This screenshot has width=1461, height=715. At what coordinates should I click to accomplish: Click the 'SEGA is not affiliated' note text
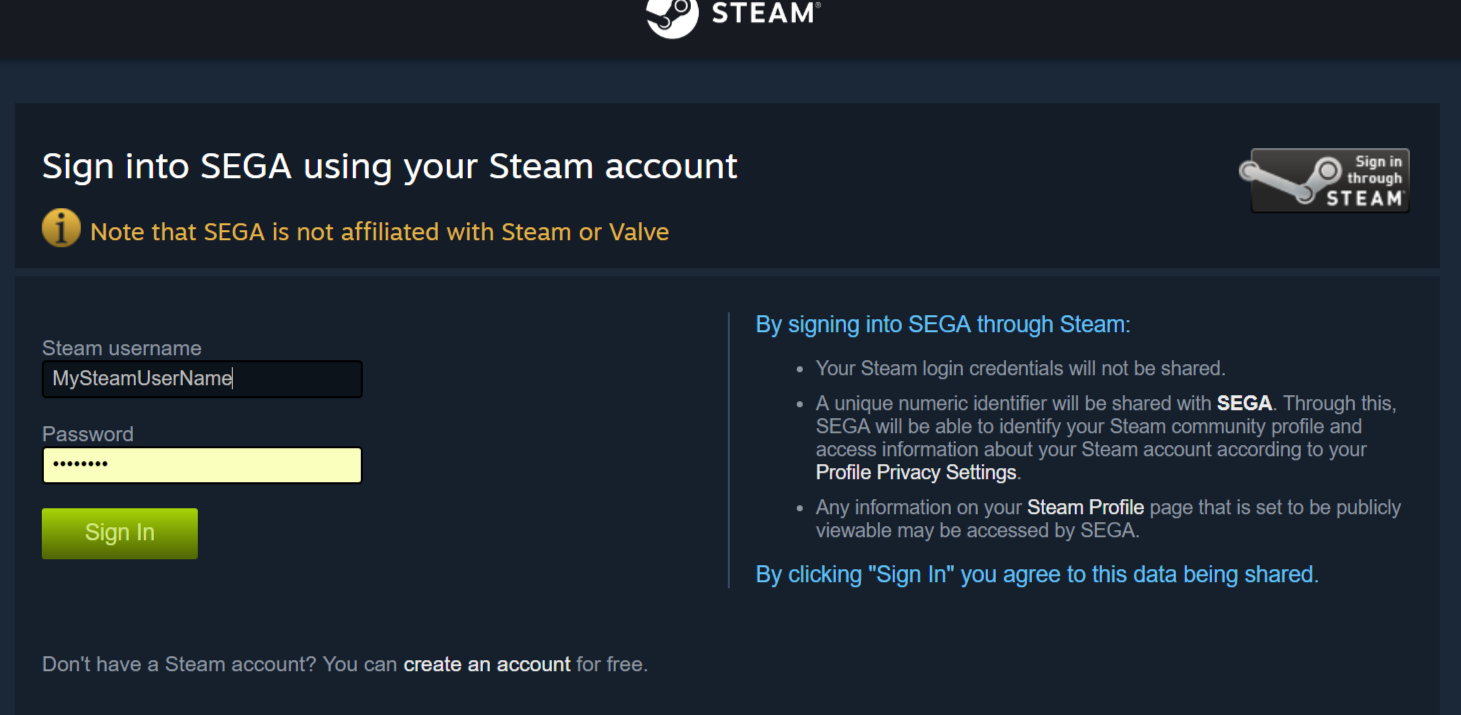(x=380, y=232)
